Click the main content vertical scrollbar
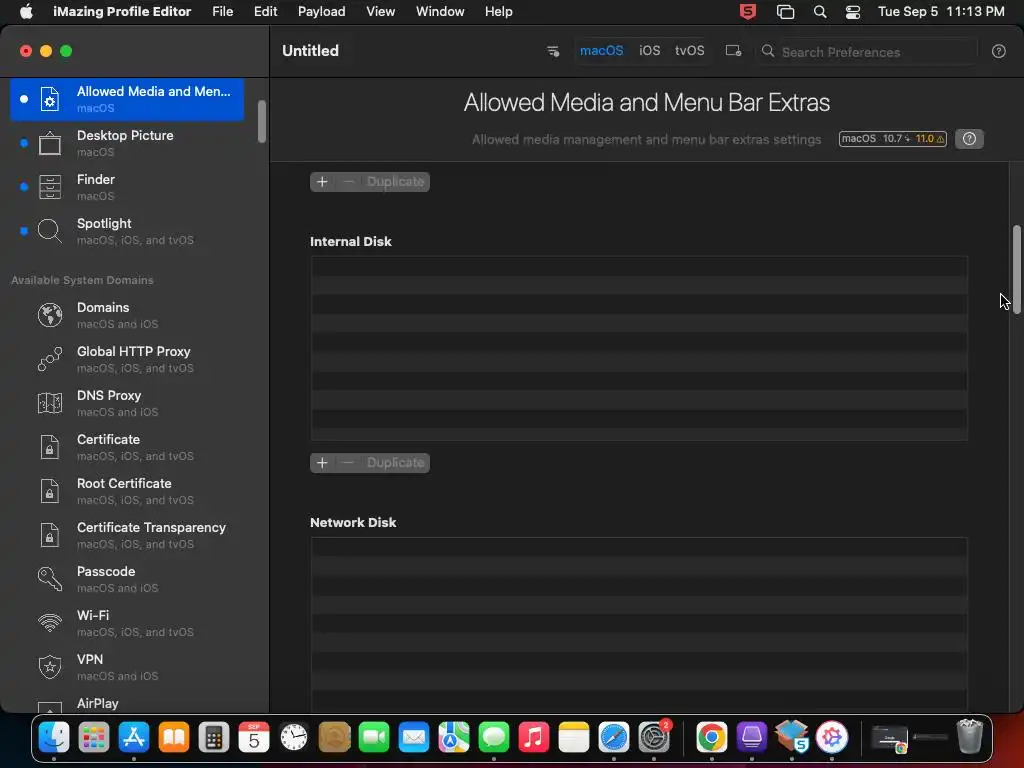 tap(1016, 269)
